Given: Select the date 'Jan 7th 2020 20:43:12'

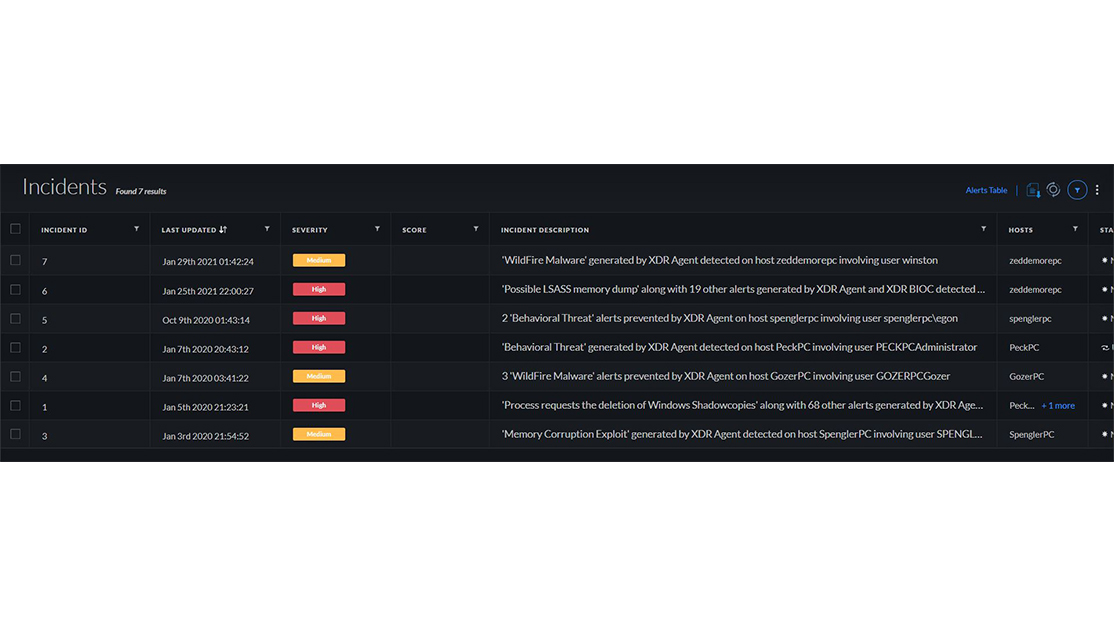Looking at the screenshot, I should pos(205,349).
